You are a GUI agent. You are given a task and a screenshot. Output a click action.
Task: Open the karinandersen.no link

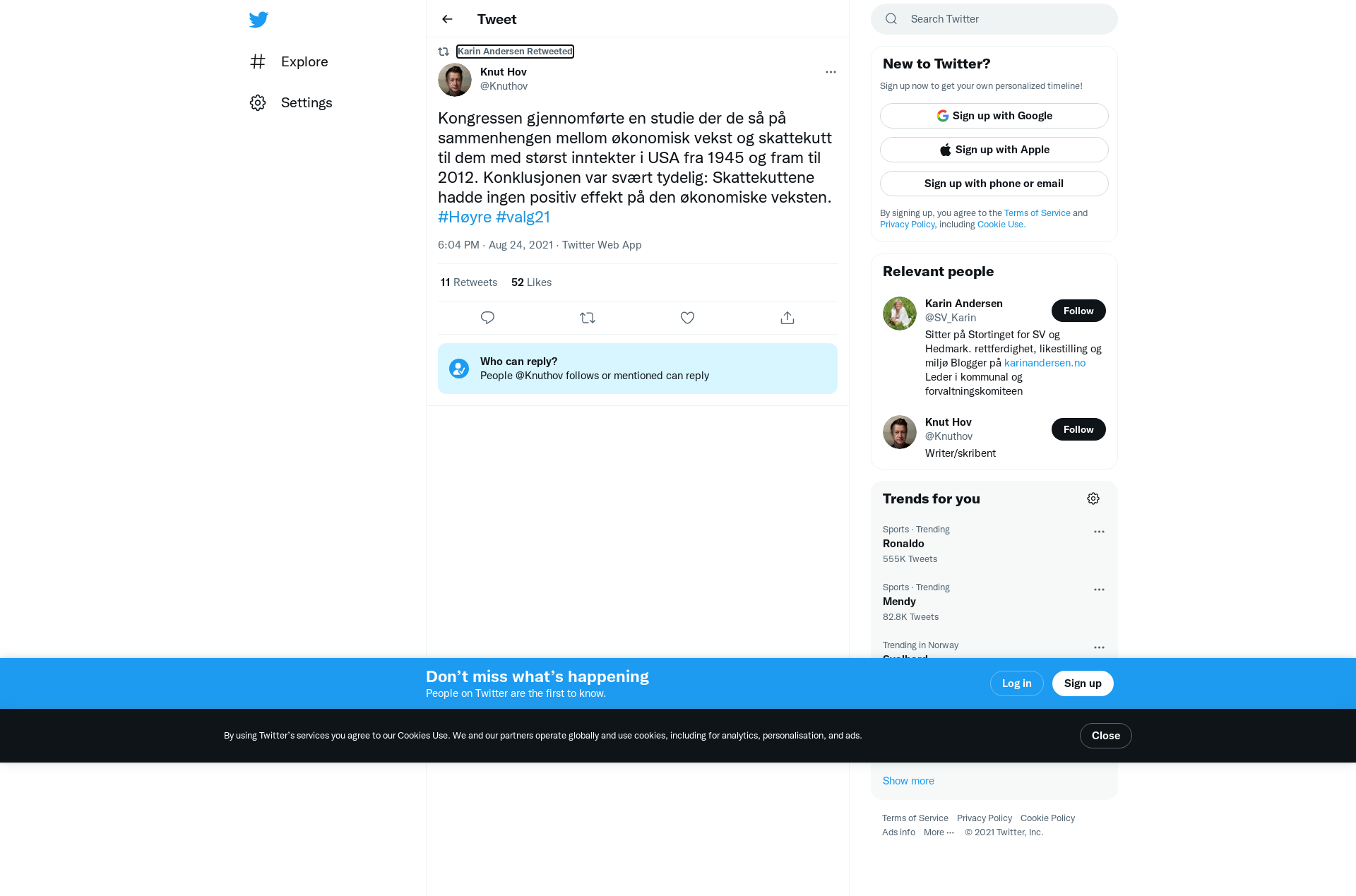coord(1045,363)
